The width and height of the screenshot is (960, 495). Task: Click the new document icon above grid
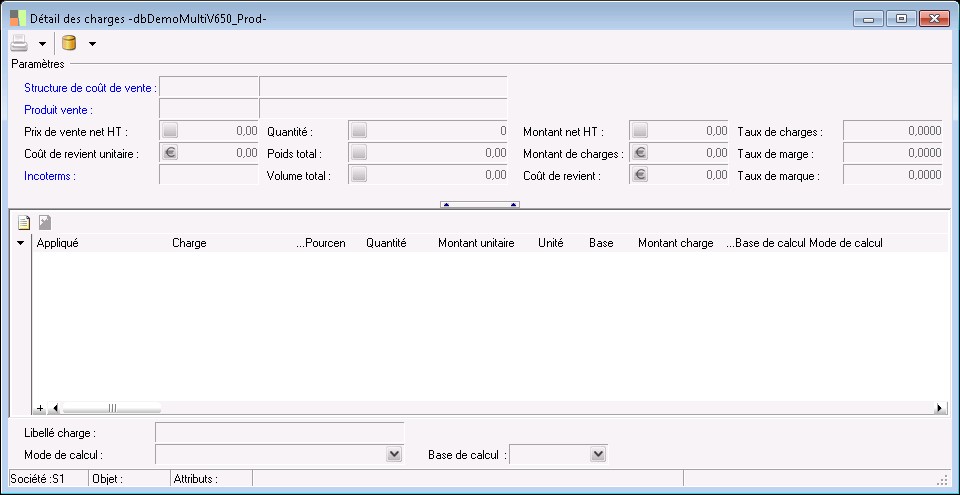pos(24,223)
